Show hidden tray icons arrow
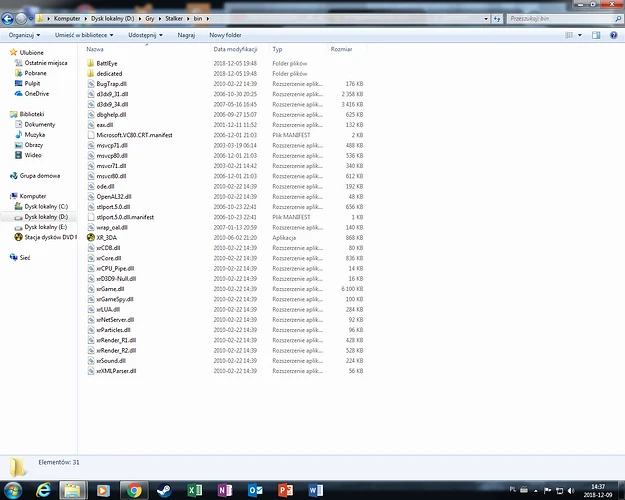 (x=536, y=490)
